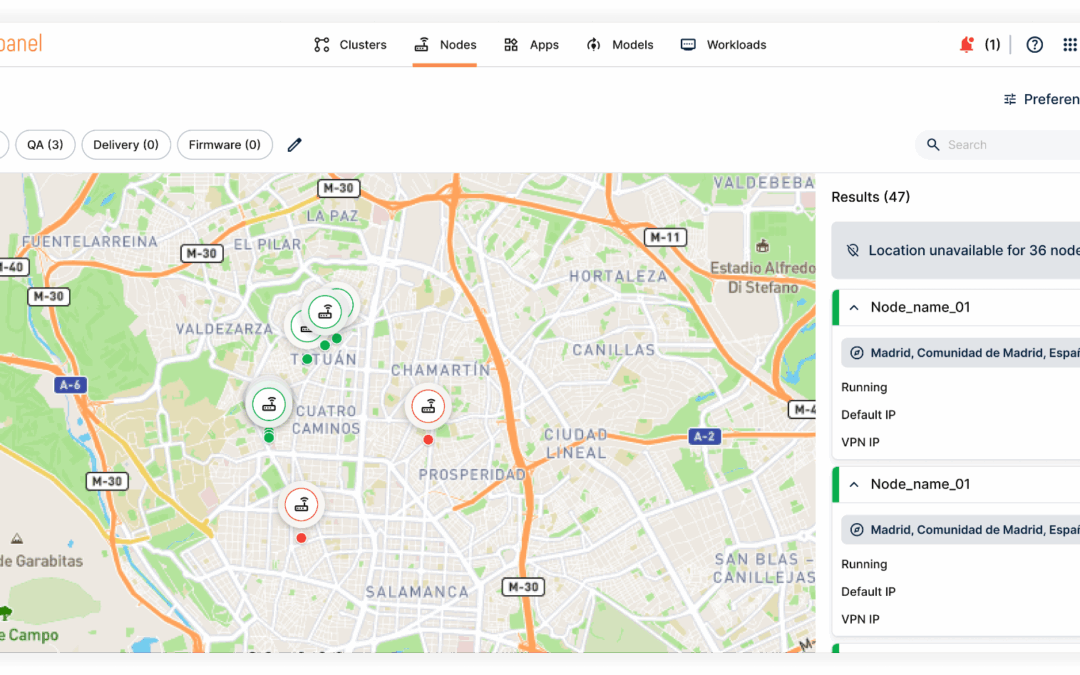Open Models using its gauge icon
This screenshot has width=1080, height=675.
pyautogui.click(x=593, y=44)
